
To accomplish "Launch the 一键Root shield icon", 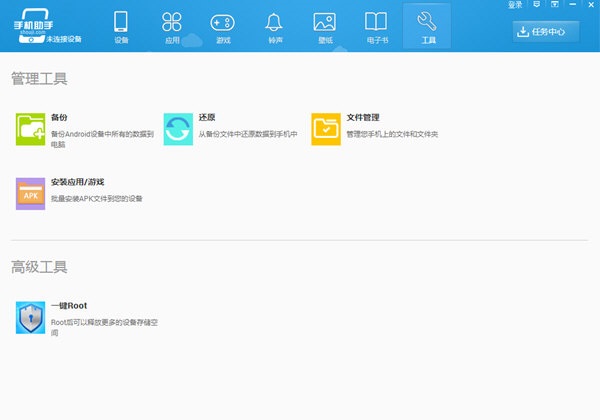I will [x=31, y=317].
